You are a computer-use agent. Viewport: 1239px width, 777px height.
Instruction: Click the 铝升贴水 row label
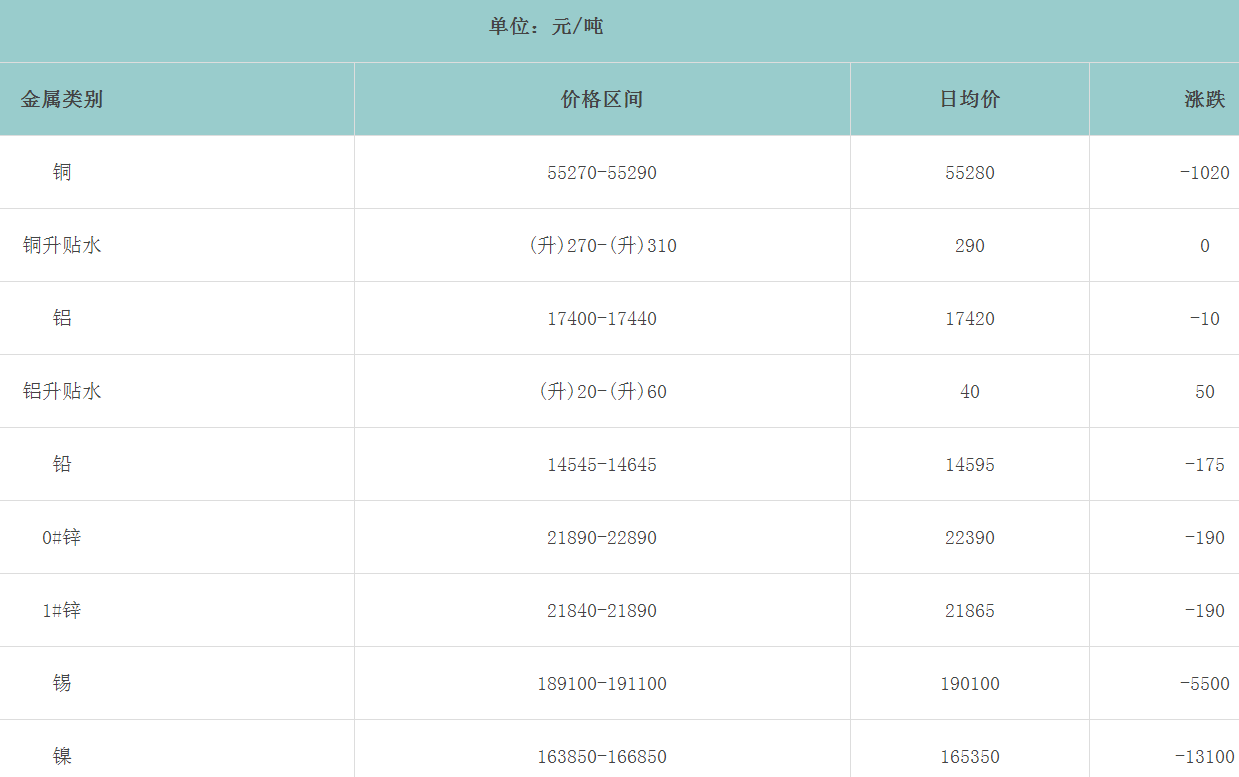(x=62, y=391)
